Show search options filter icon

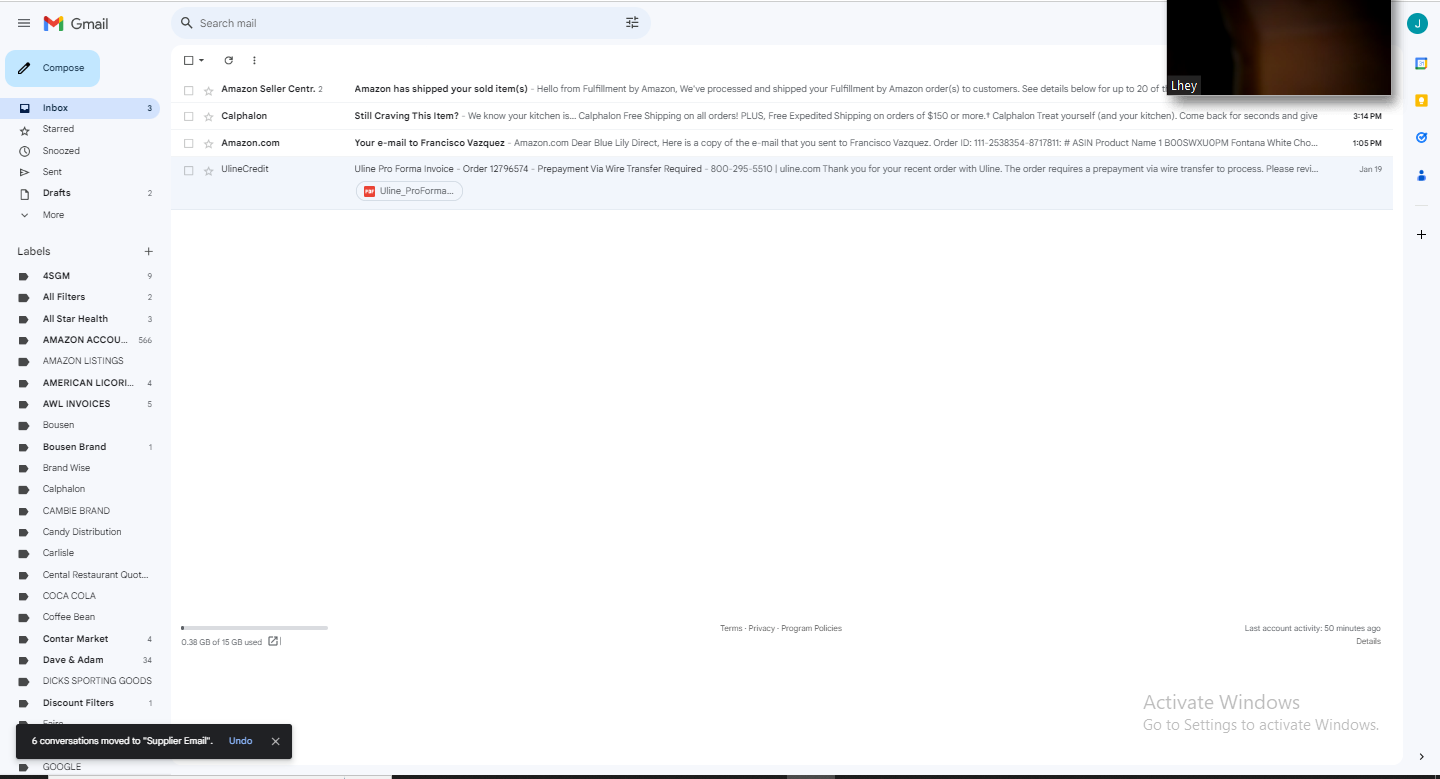coord(632,23)
